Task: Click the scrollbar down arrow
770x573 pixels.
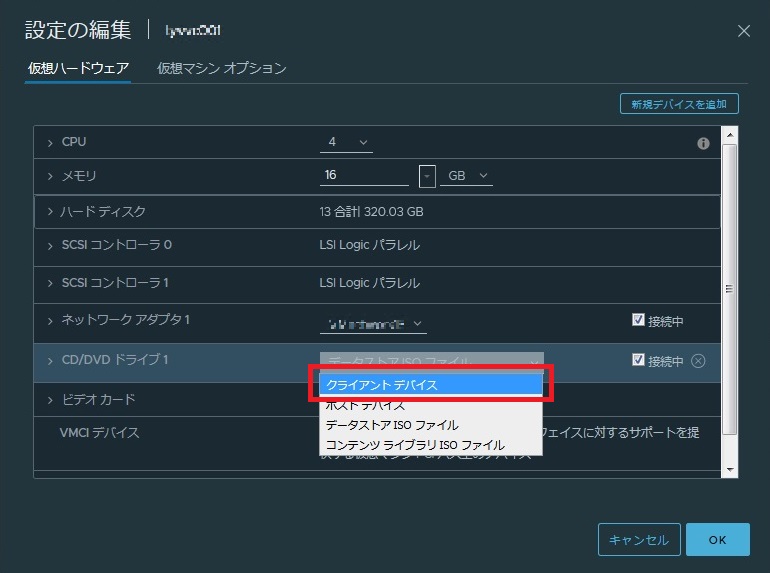Action: coord(730,470)
